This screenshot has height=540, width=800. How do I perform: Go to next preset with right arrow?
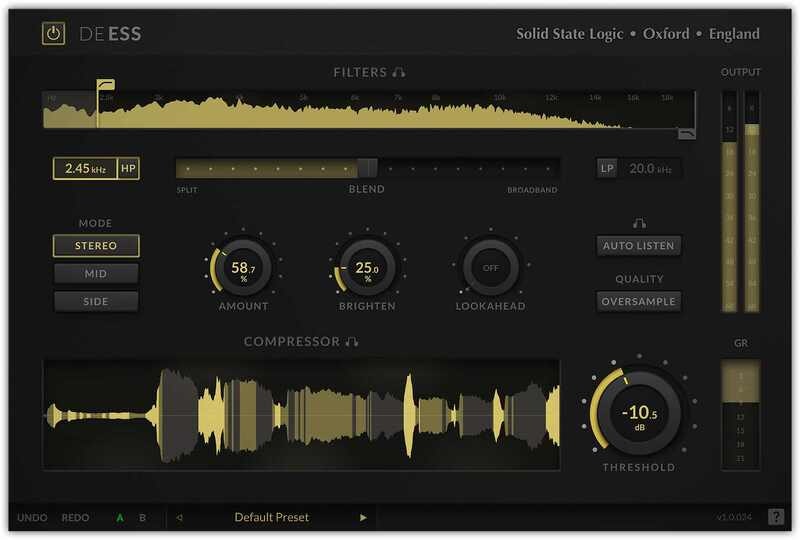pos(363,518)
